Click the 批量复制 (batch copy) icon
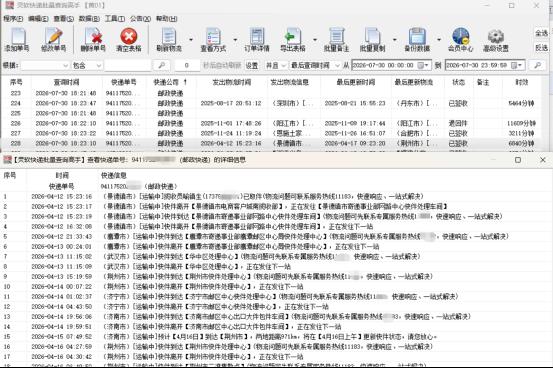The image size is (553, 368). click(372, 40)
